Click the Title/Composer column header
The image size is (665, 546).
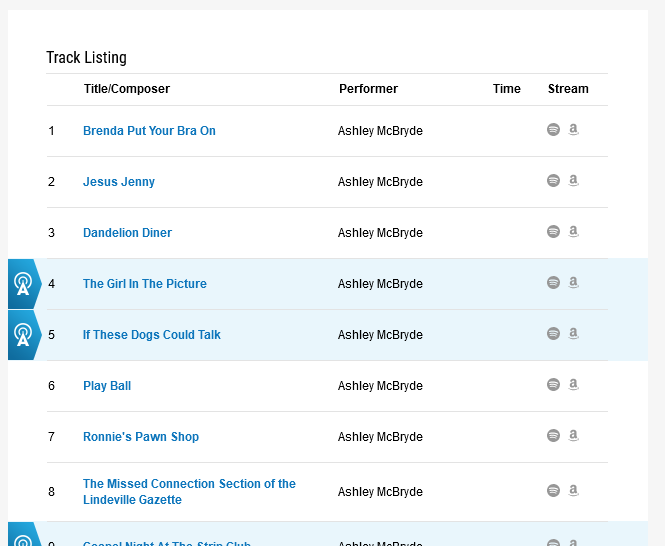[x=127, y=89]
